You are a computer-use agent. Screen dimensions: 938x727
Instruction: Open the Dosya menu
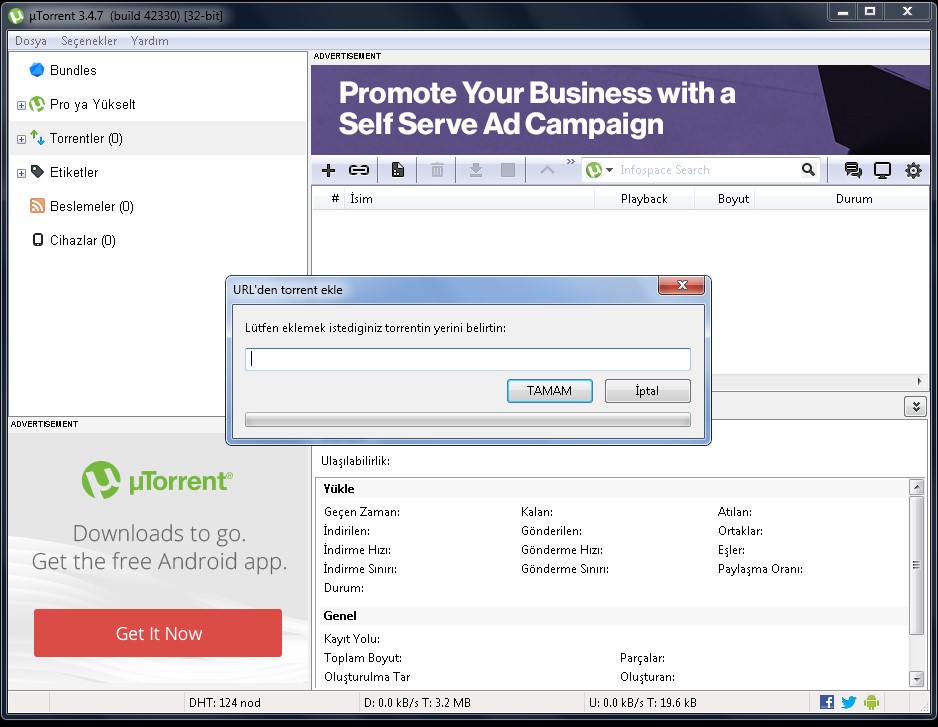coord(30,41)
